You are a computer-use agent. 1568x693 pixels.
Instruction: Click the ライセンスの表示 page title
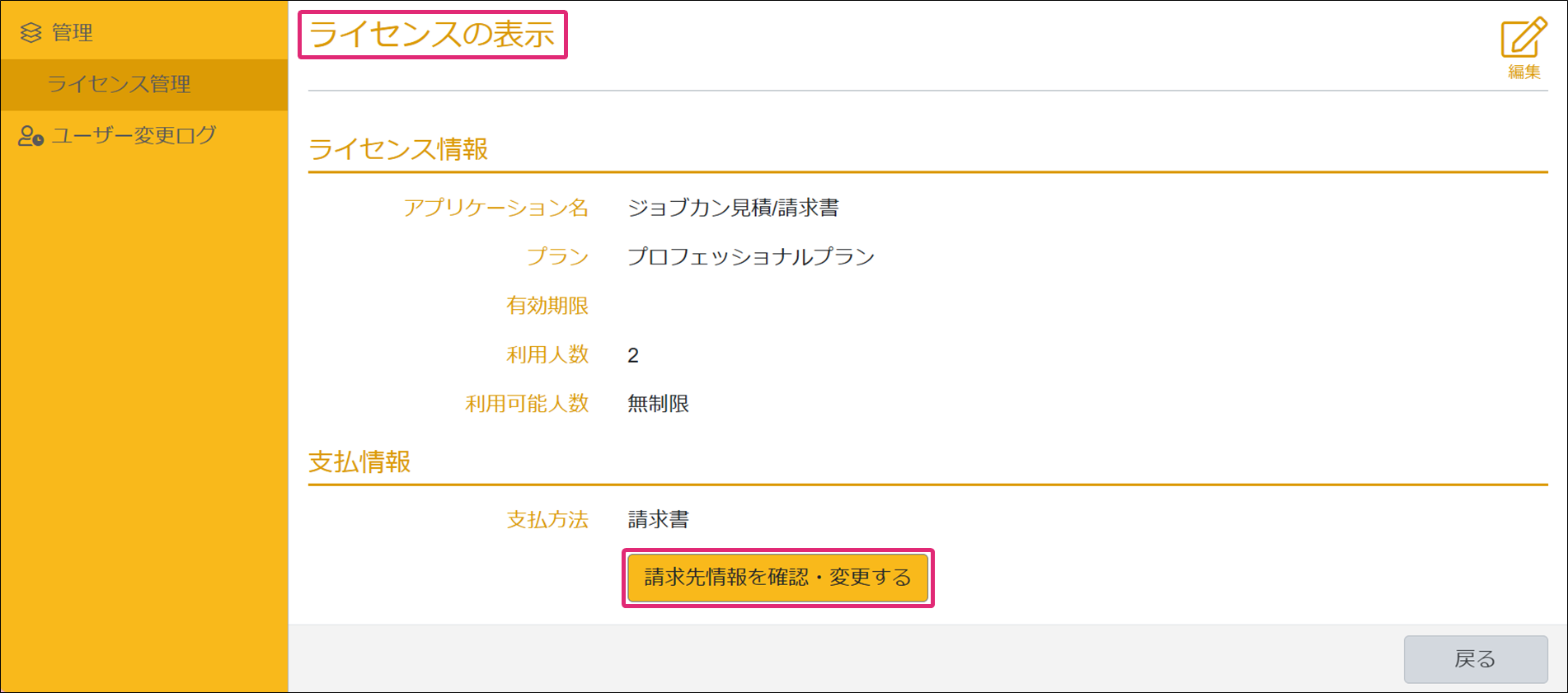click(x=432, y=35)
